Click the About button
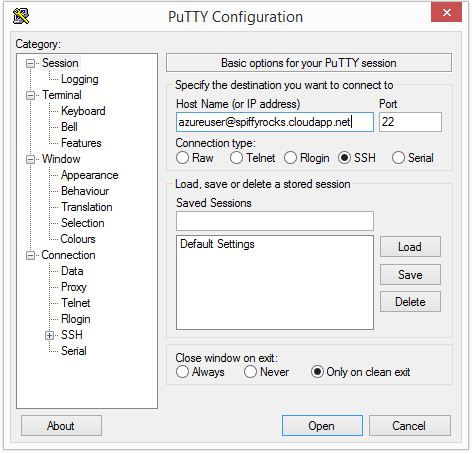The image size is (472, 454). [61, 426]
